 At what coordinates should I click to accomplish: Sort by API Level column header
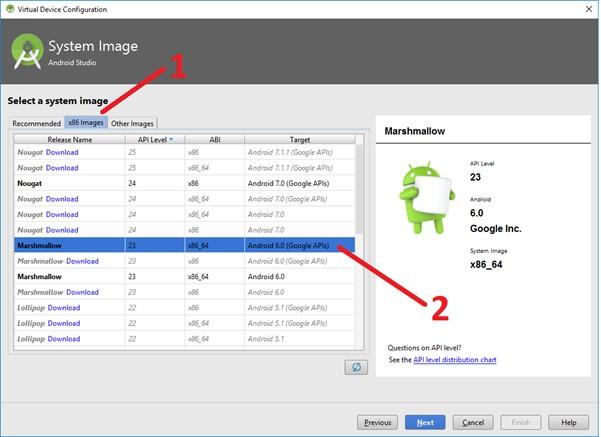155,140
